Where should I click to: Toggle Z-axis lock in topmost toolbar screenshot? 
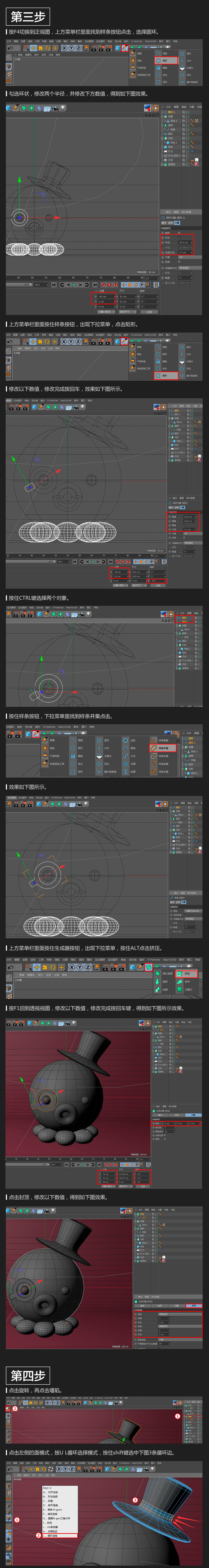pos(78,48)
